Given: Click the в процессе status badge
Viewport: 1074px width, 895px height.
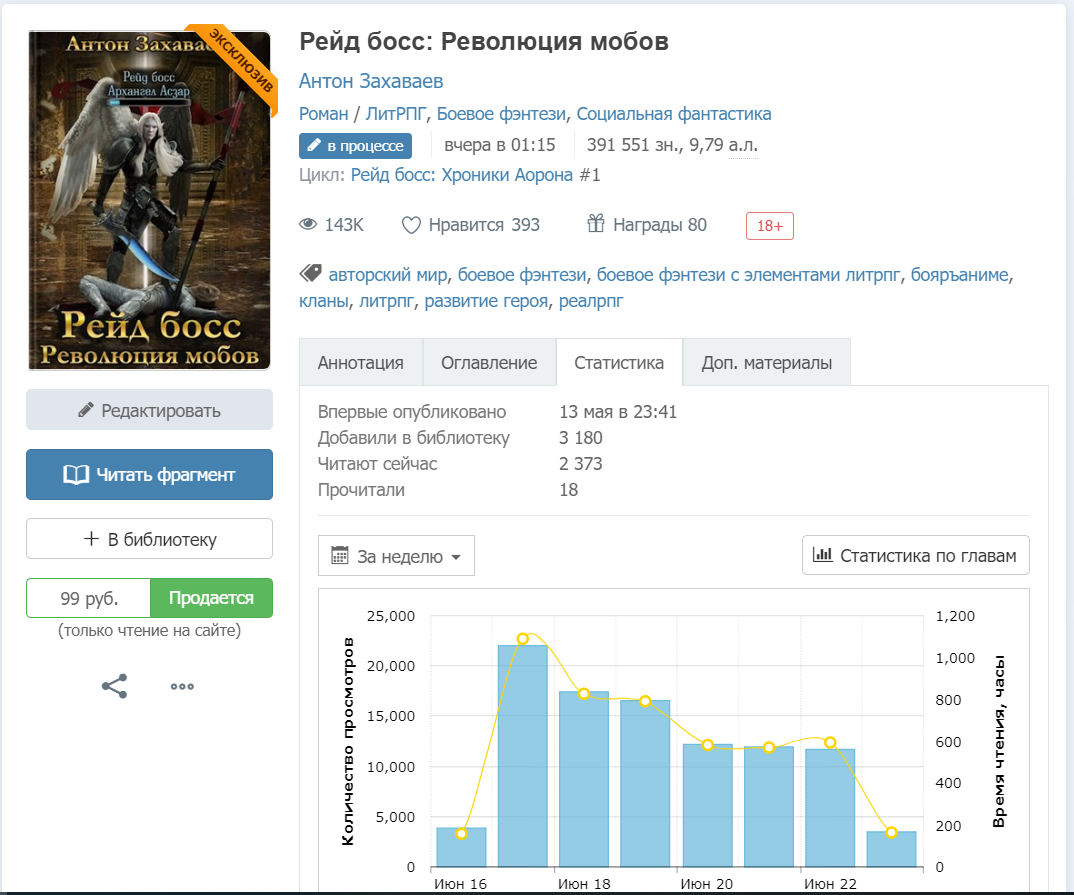Looking at the screenshot, I should 355,146.
